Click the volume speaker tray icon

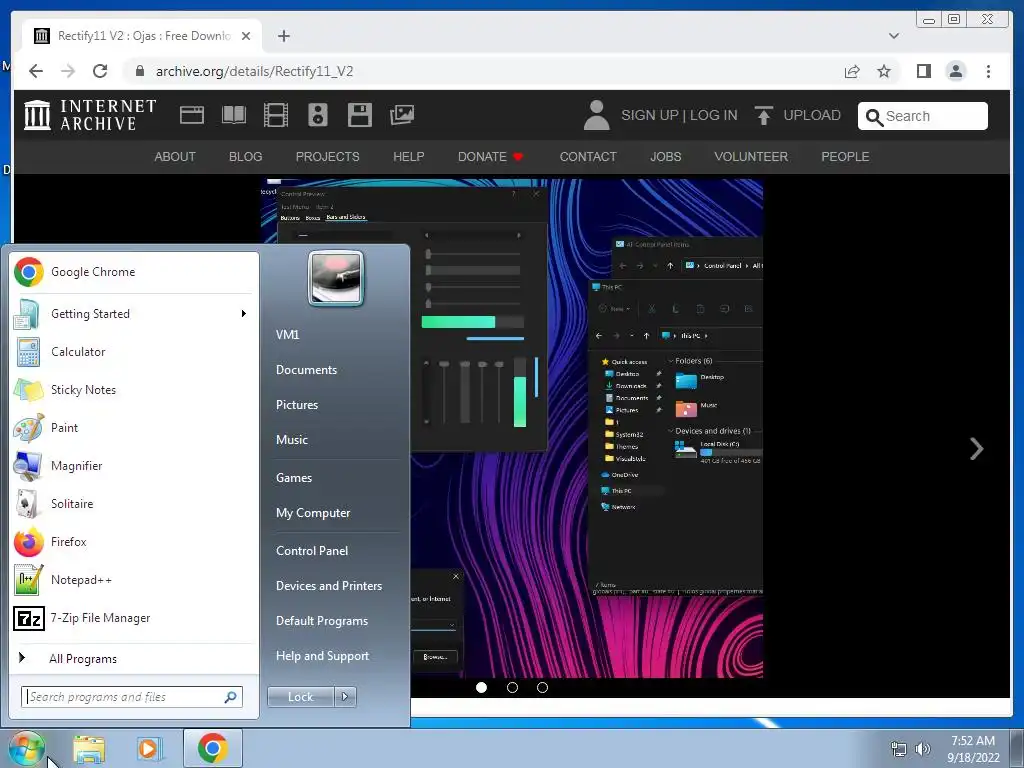pos(922,749)
